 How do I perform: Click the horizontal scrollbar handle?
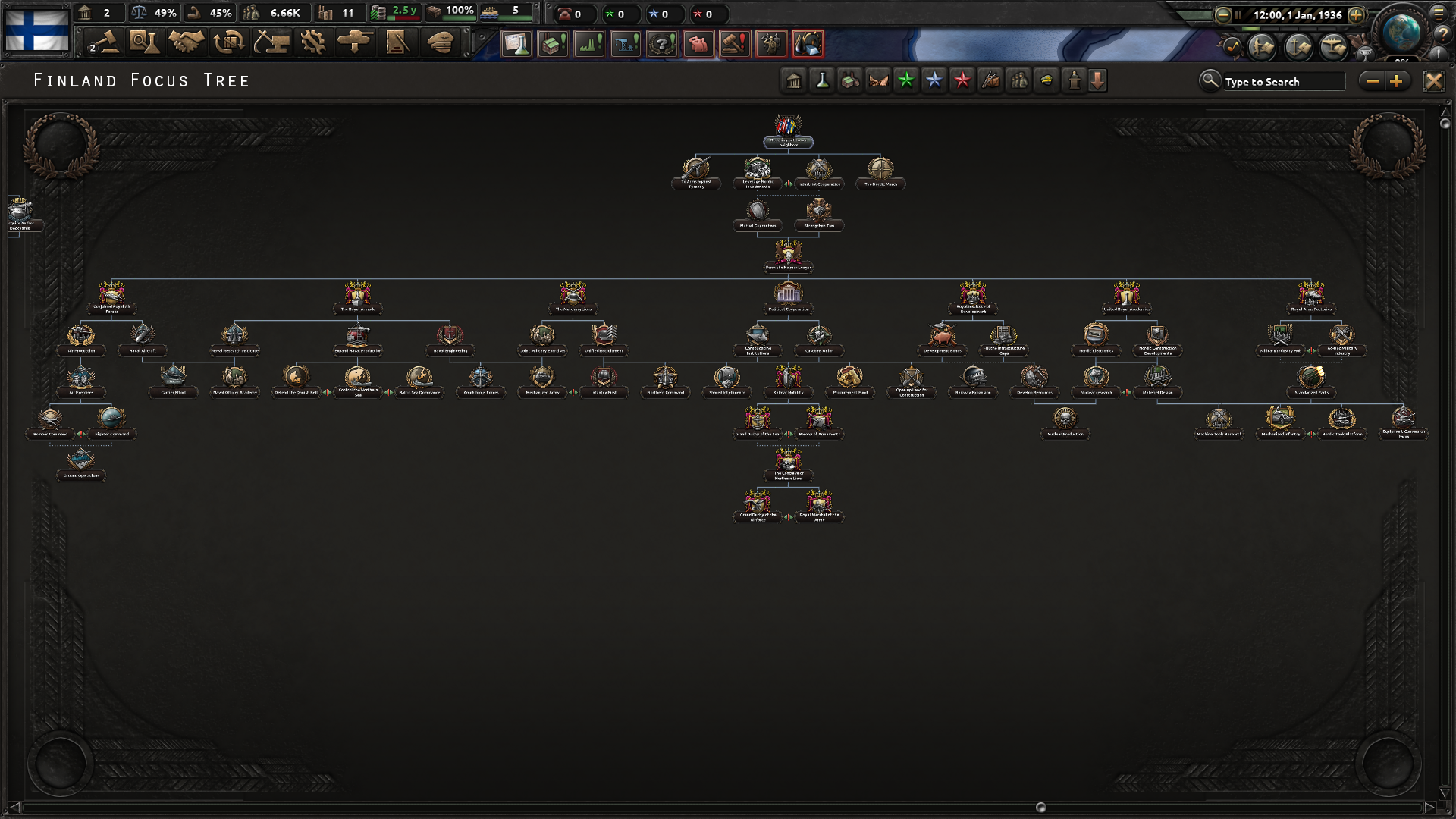point(1040,808)
